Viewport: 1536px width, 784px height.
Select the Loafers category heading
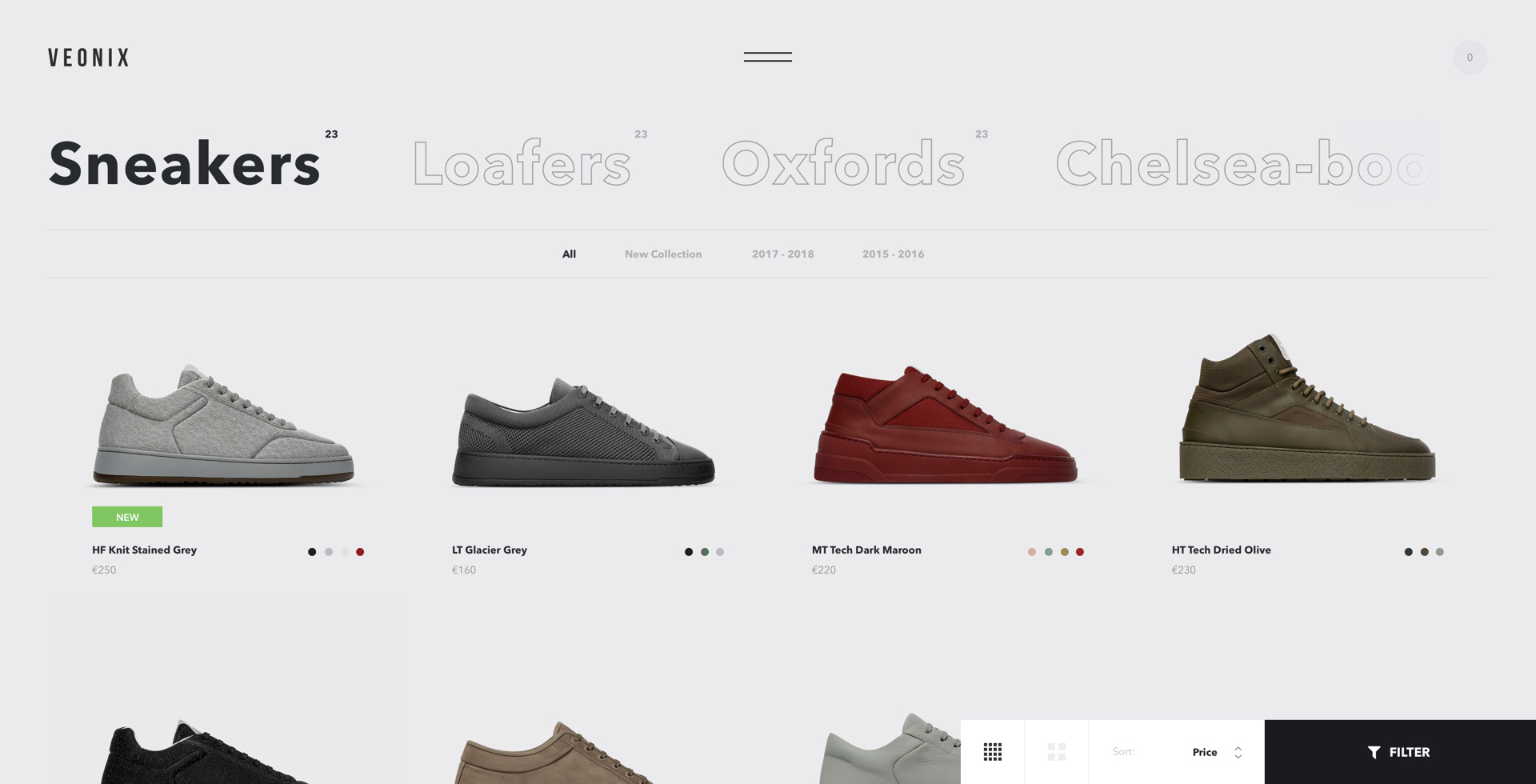tap(522, 164)
